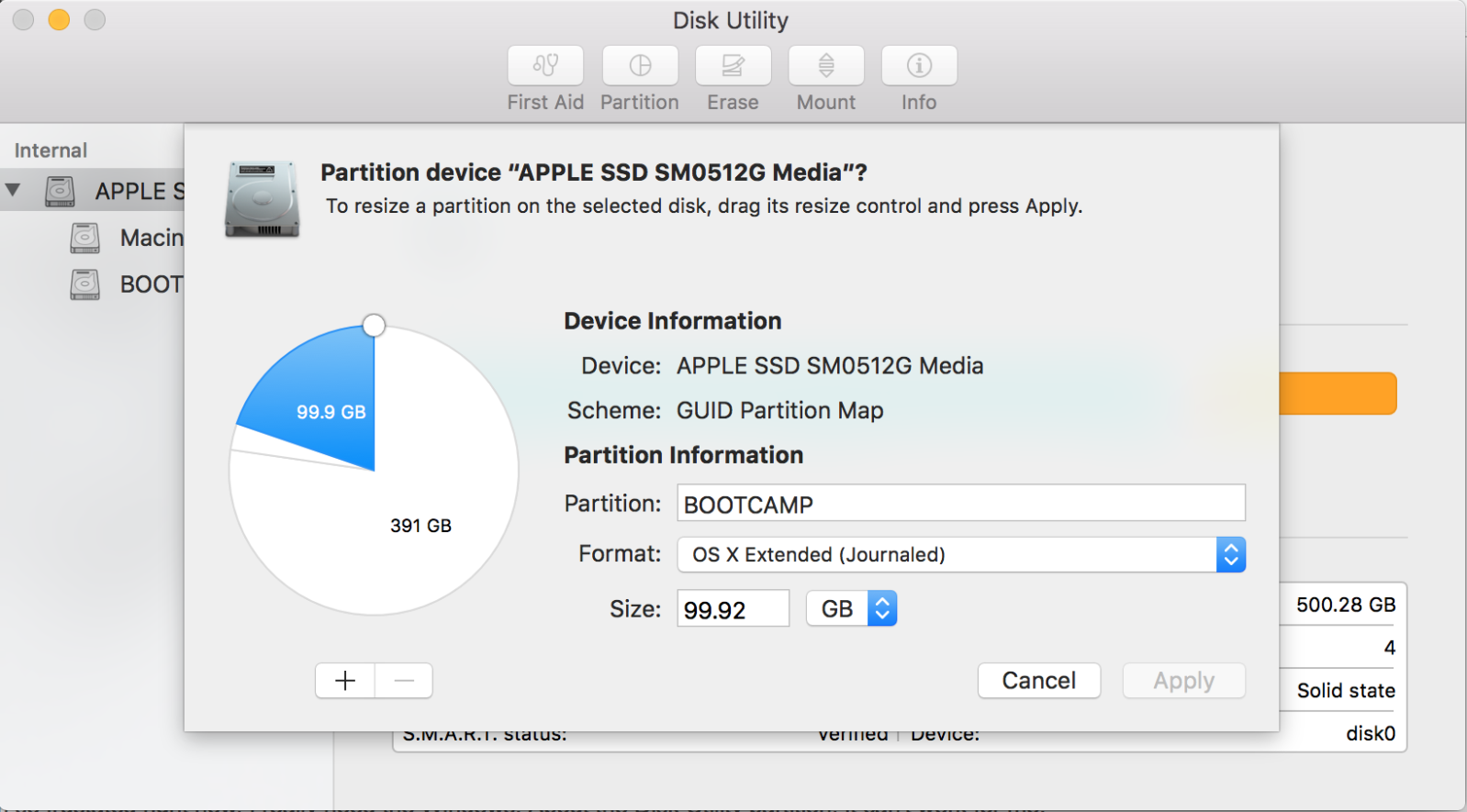
Task: Collapse the APPLE SSD disclosure triangle
Action: [14, 190]
